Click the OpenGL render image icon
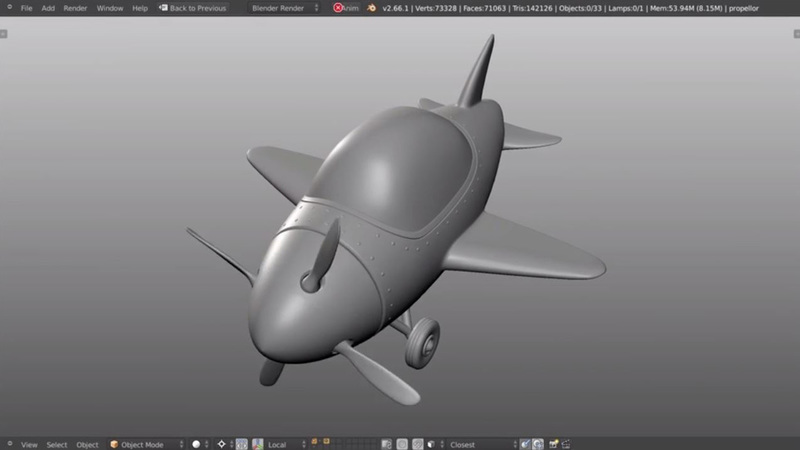The image size is (800, 450). tap(552, 444)
